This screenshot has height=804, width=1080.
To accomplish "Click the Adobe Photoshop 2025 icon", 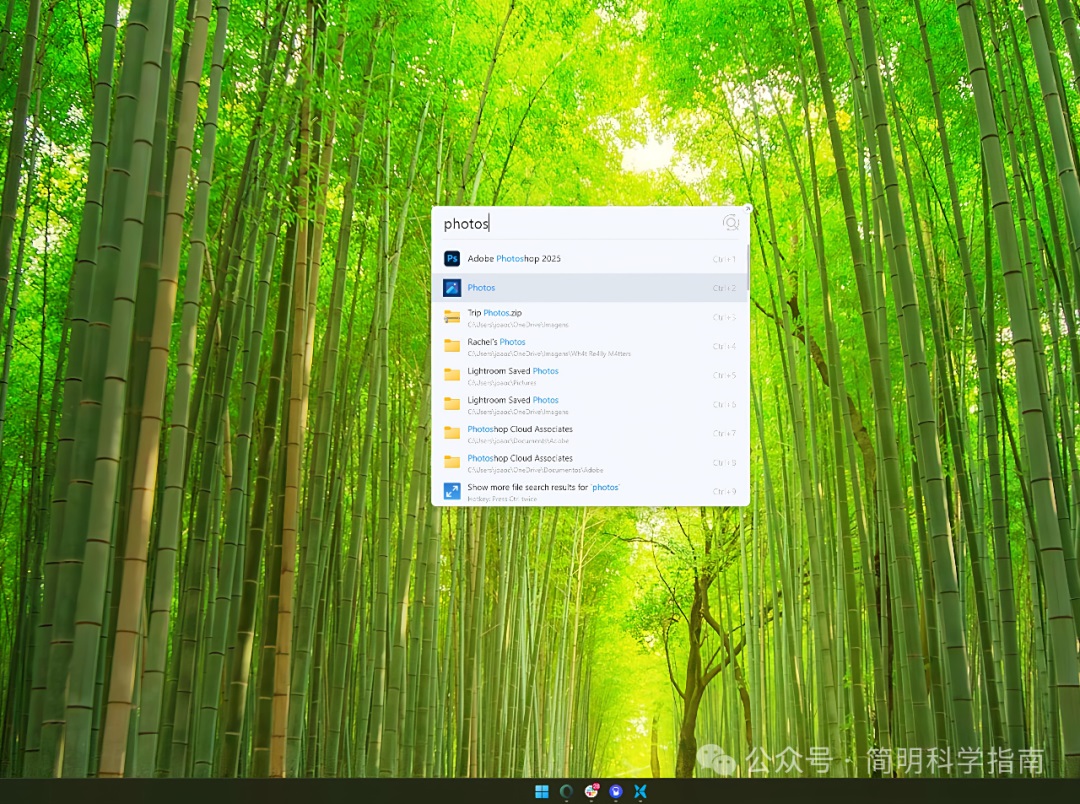I will [452, 259].
